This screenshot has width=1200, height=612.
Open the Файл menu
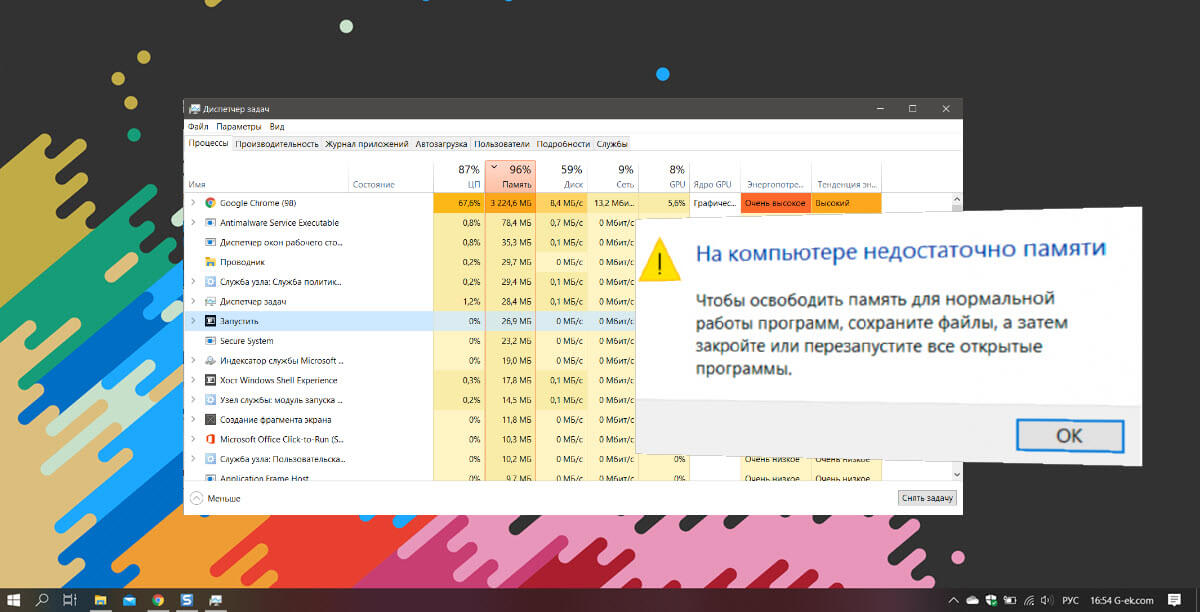pyautogui.click(x=197, y=127)
